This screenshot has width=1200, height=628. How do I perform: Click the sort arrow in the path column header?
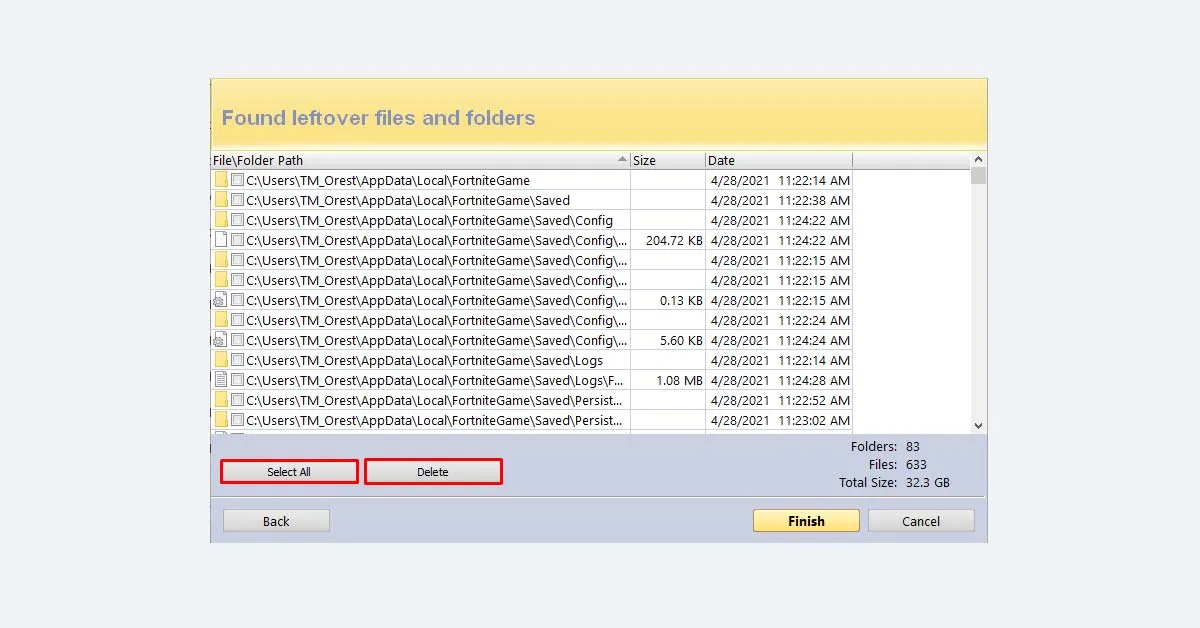click(x=622, y=160)
